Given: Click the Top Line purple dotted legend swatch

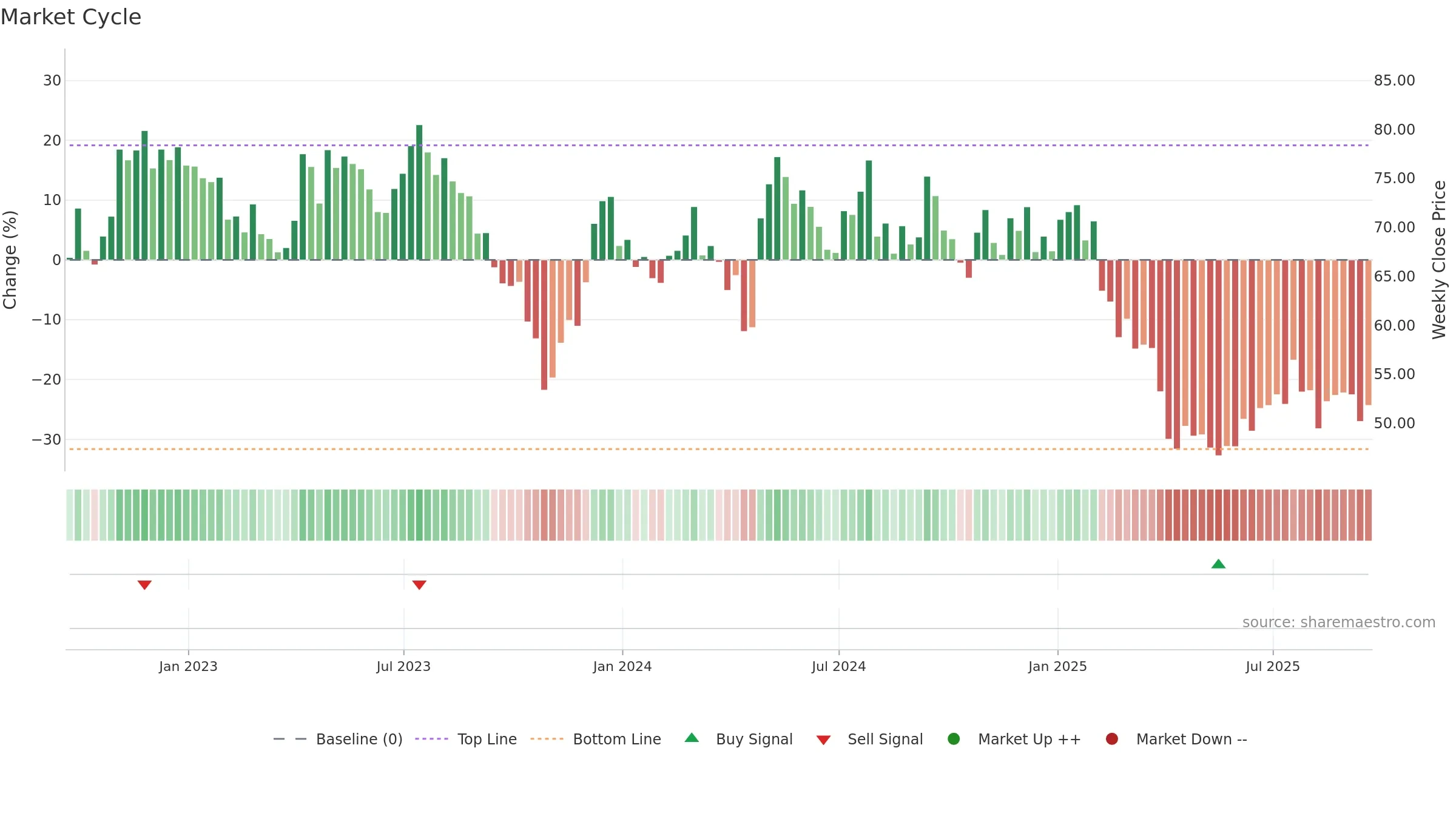Looking at the screenshot, I should point(431,739).
